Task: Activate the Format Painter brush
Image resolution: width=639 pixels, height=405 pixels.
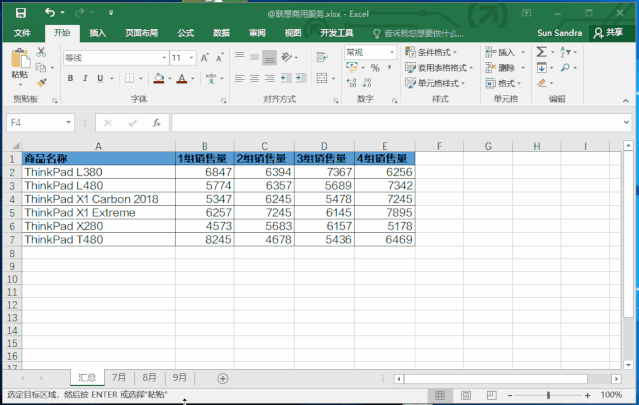Action: pos(41,83)
